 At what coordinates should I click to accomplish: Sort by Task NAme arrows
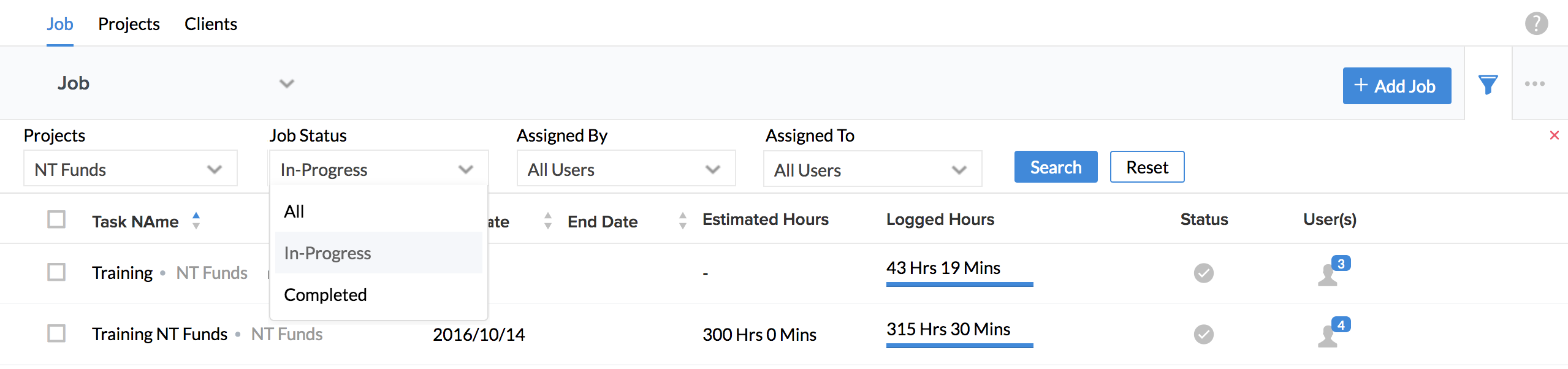pyautogui.click(x=196, y=221)
